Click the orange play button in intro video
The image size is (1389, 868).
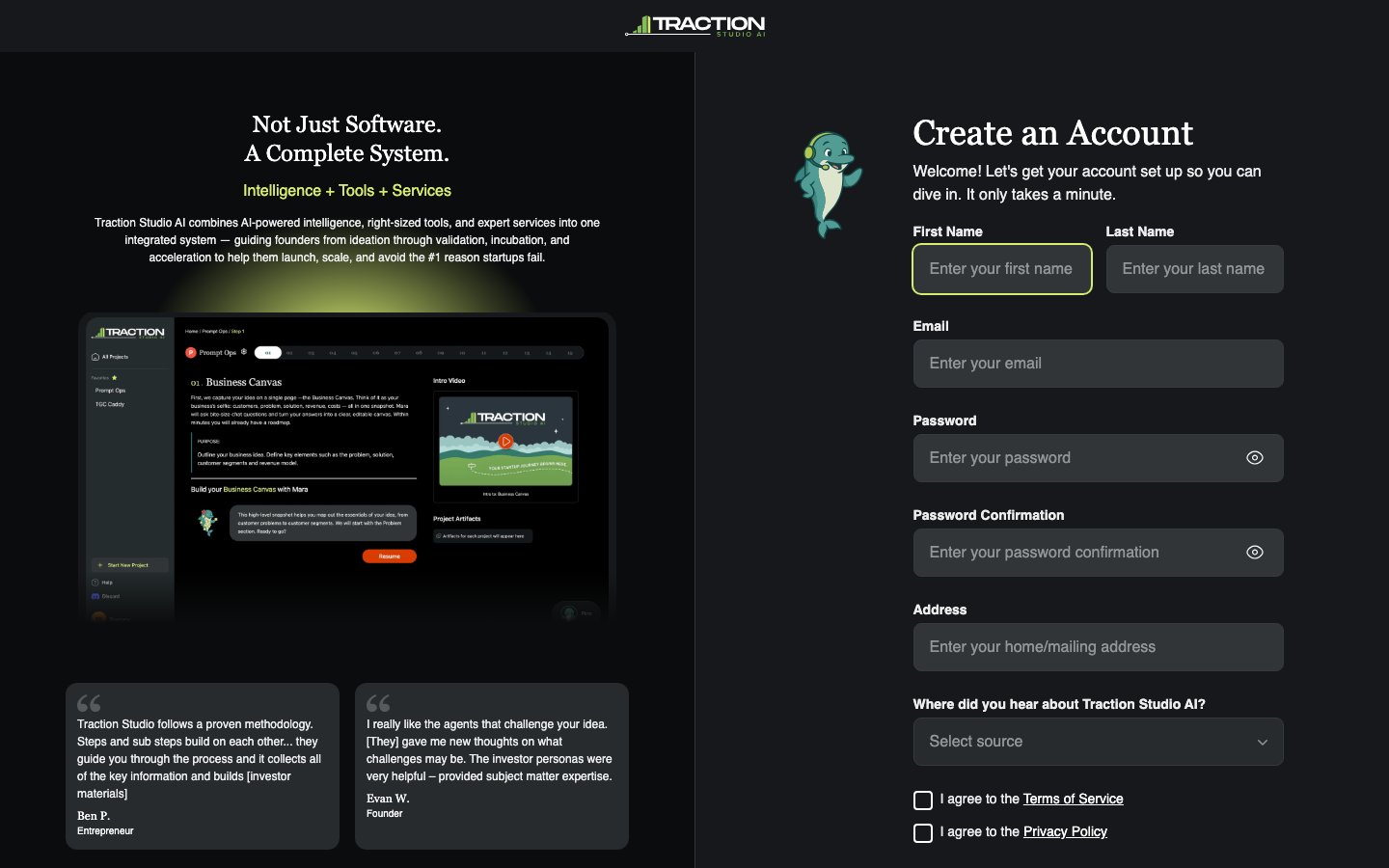pos(505,442)
